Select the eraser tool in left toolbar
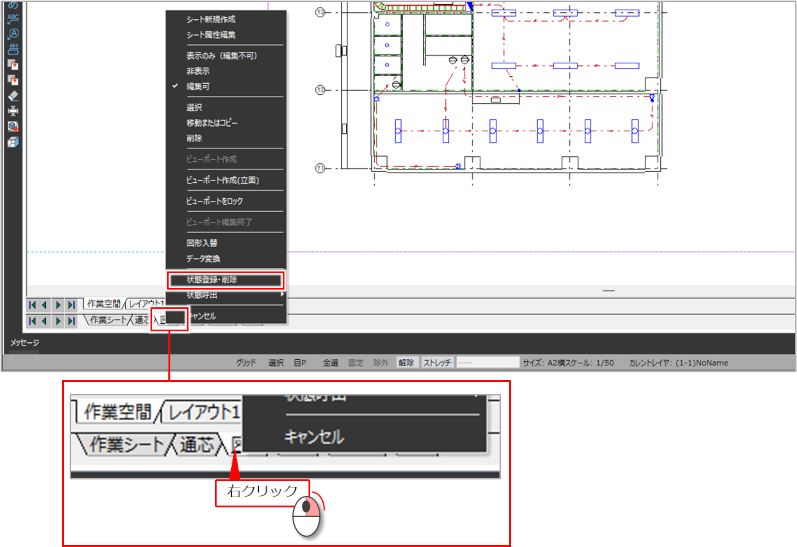The image size is (797, 547). (14, 95)
